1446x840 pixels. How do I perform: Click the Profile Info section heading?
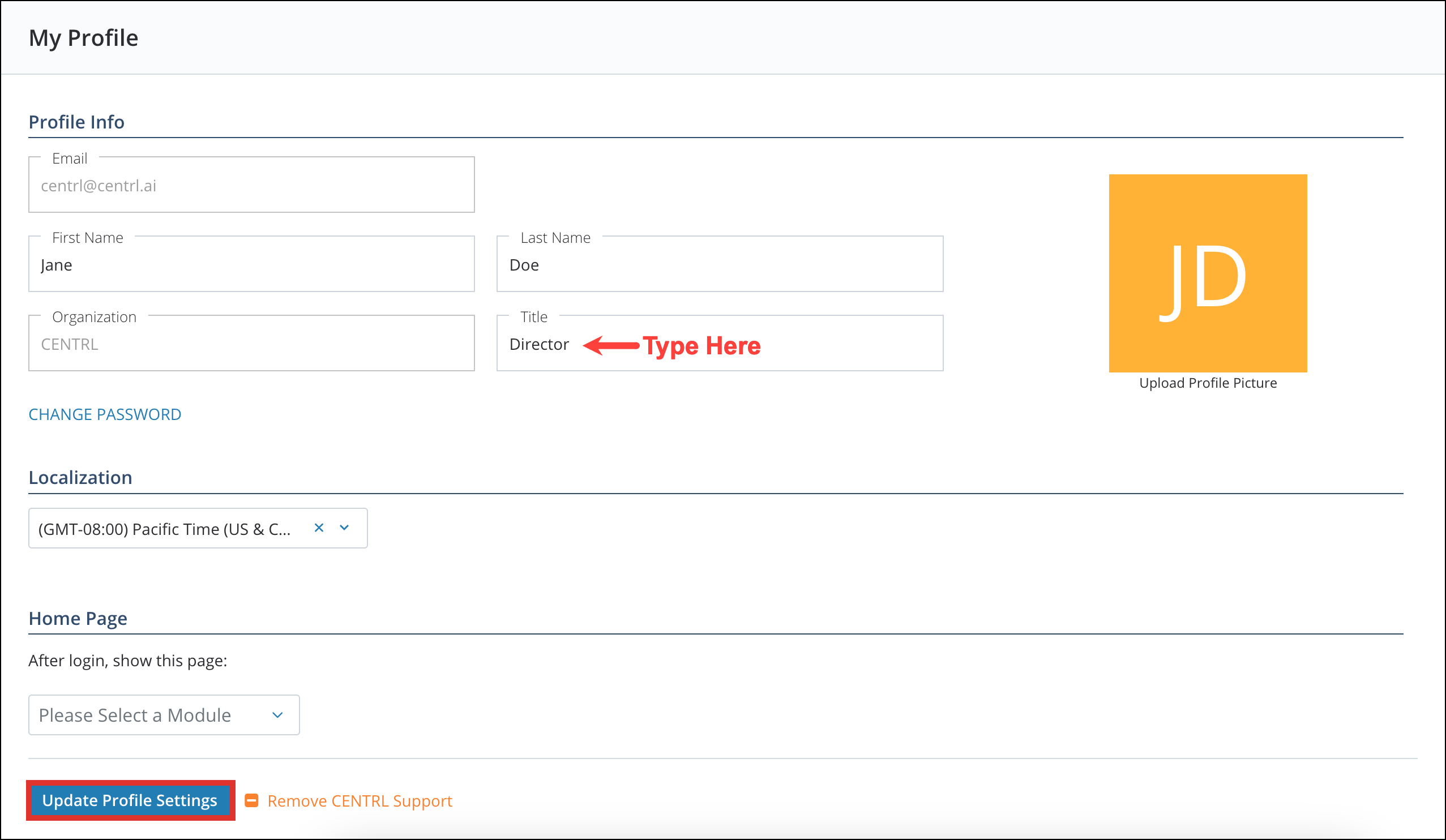pos(76,122)
